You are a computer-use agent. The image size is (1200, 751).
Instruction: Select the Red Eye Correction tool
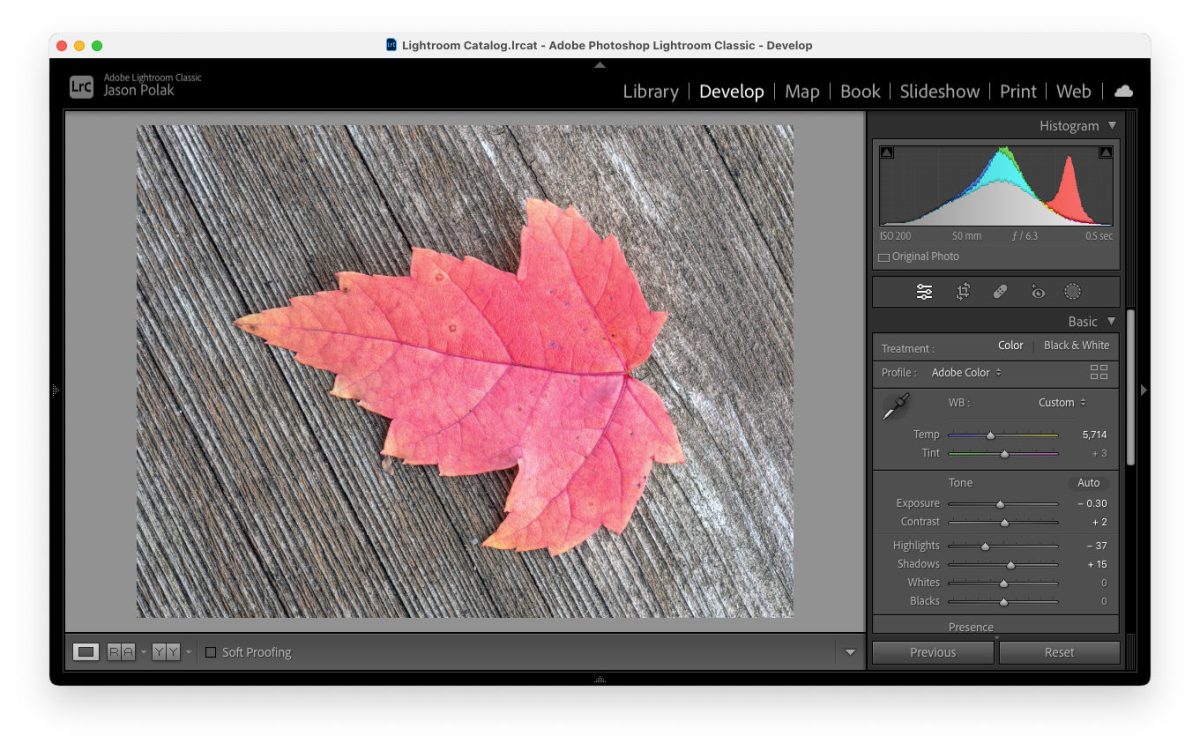point(1038,292)
